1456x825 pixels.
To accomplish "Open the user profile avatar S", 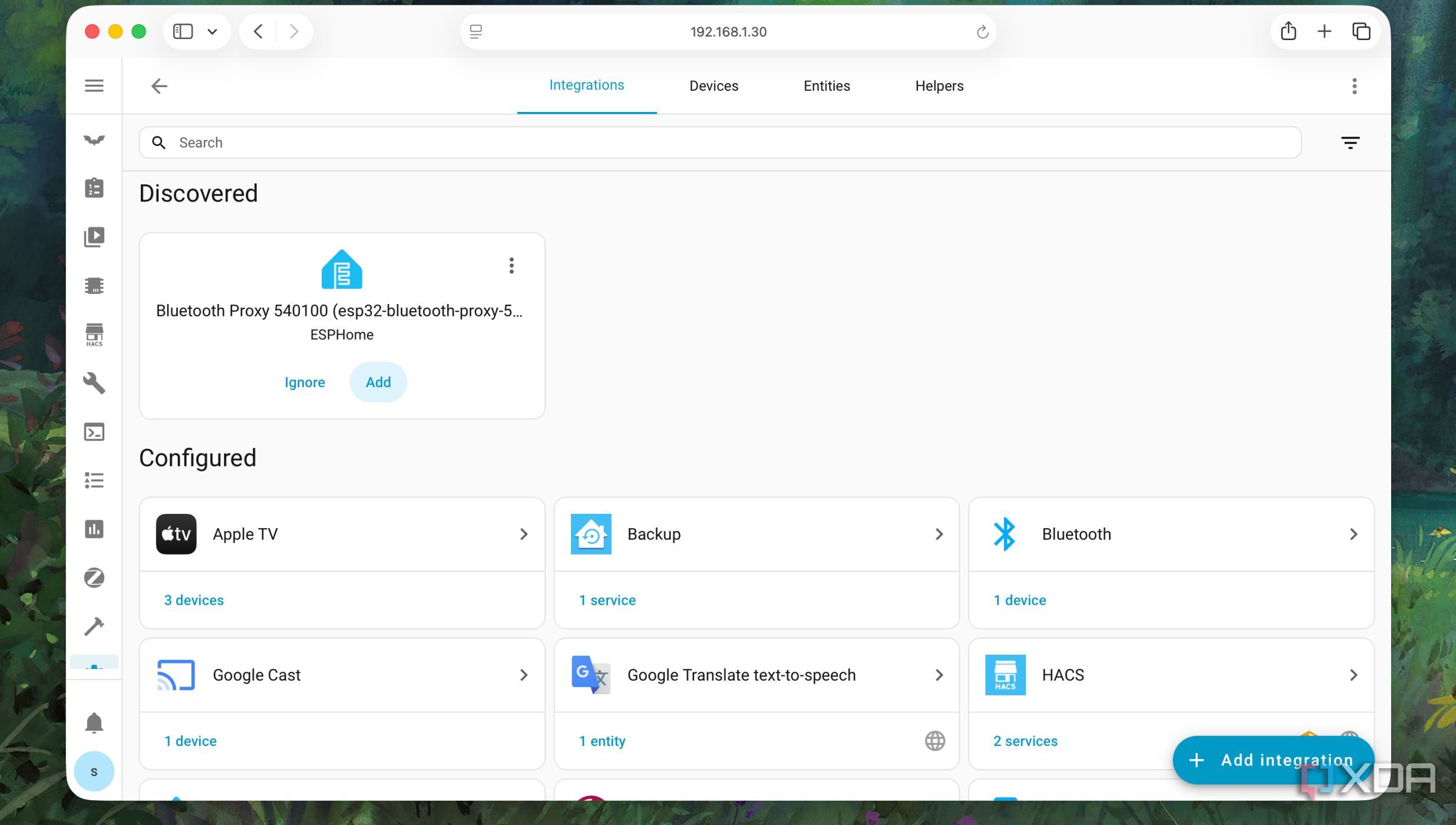I will 94,771.
